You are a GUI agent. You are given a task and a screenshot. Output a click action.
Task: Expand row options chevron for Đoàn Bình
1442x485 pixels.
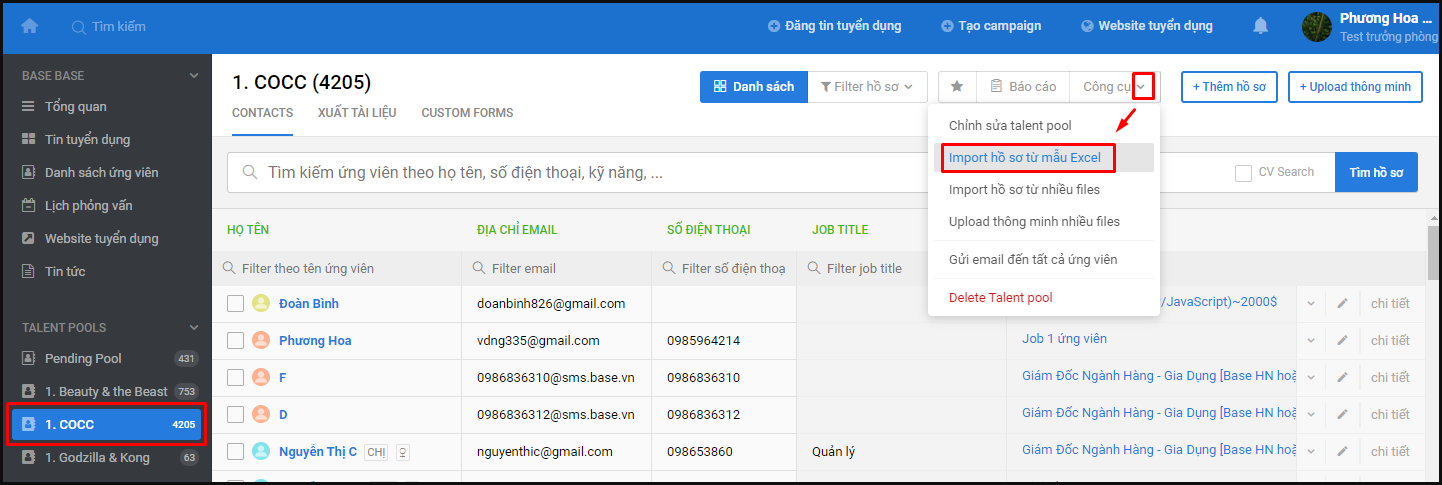(1311, 304)
